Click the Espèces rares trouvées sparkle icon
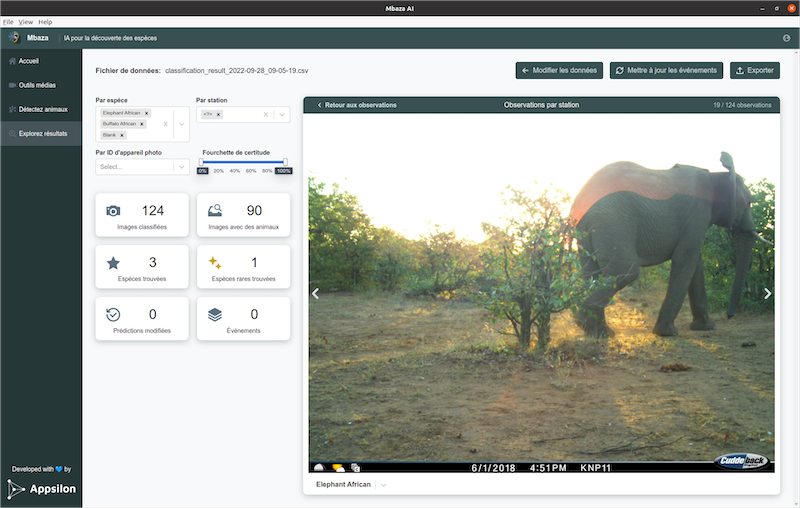 [215, 263]
